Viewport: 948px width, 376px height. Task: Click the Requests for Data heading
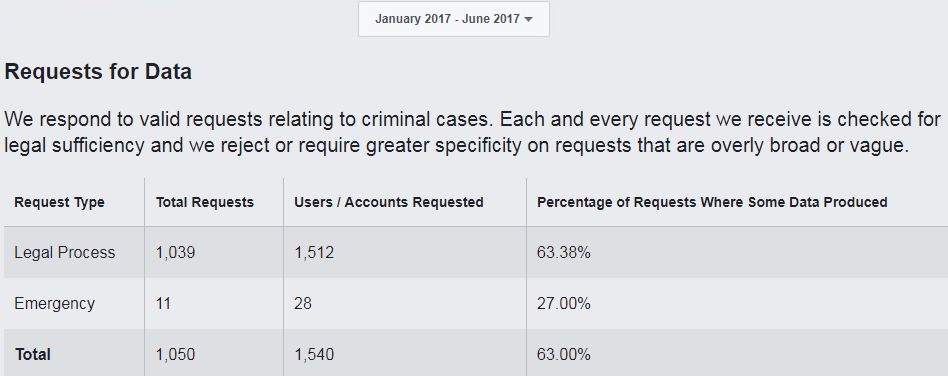[x=98, y=72]
